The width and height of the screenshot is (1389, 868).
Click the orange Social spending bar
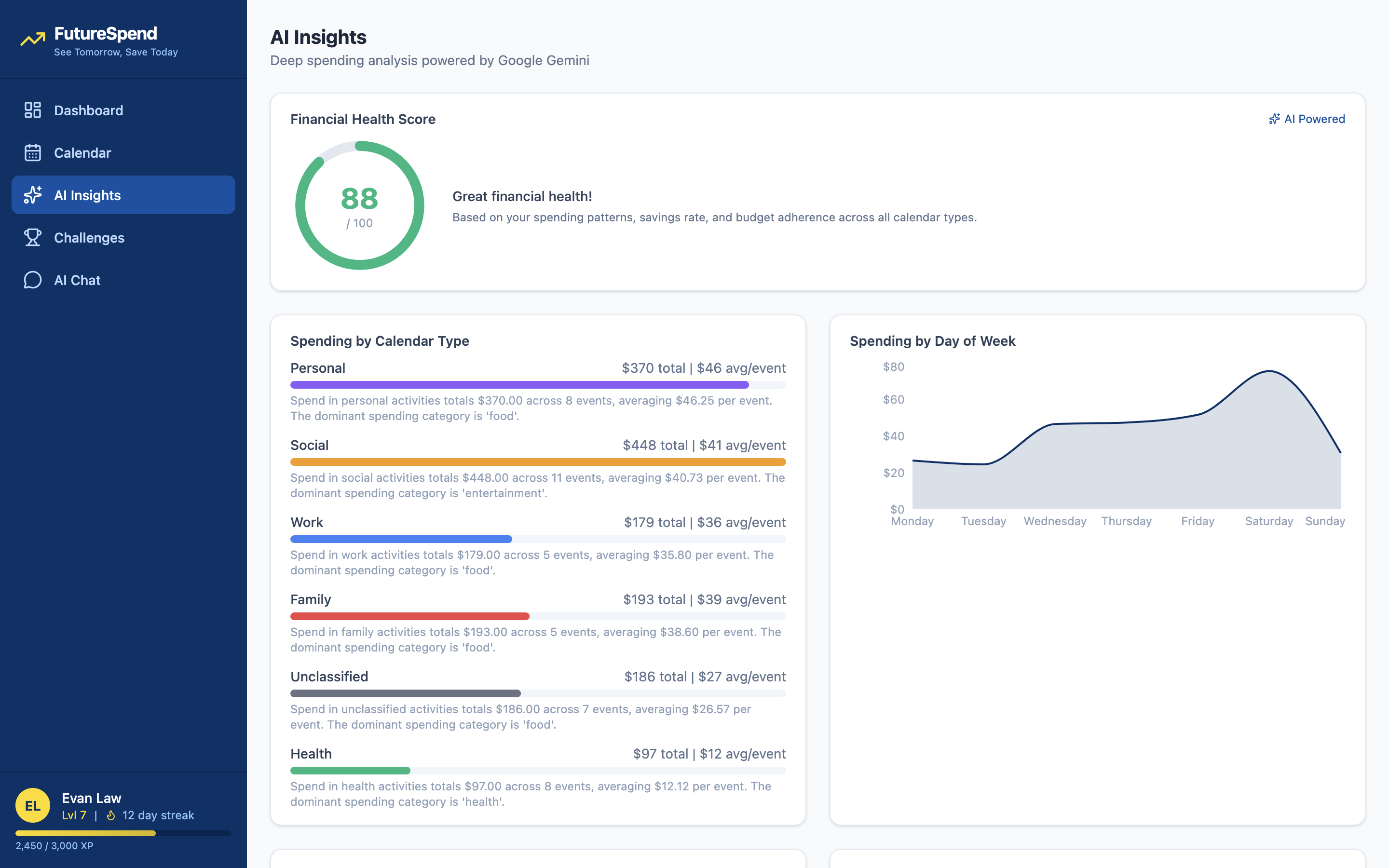pos(537,462)
